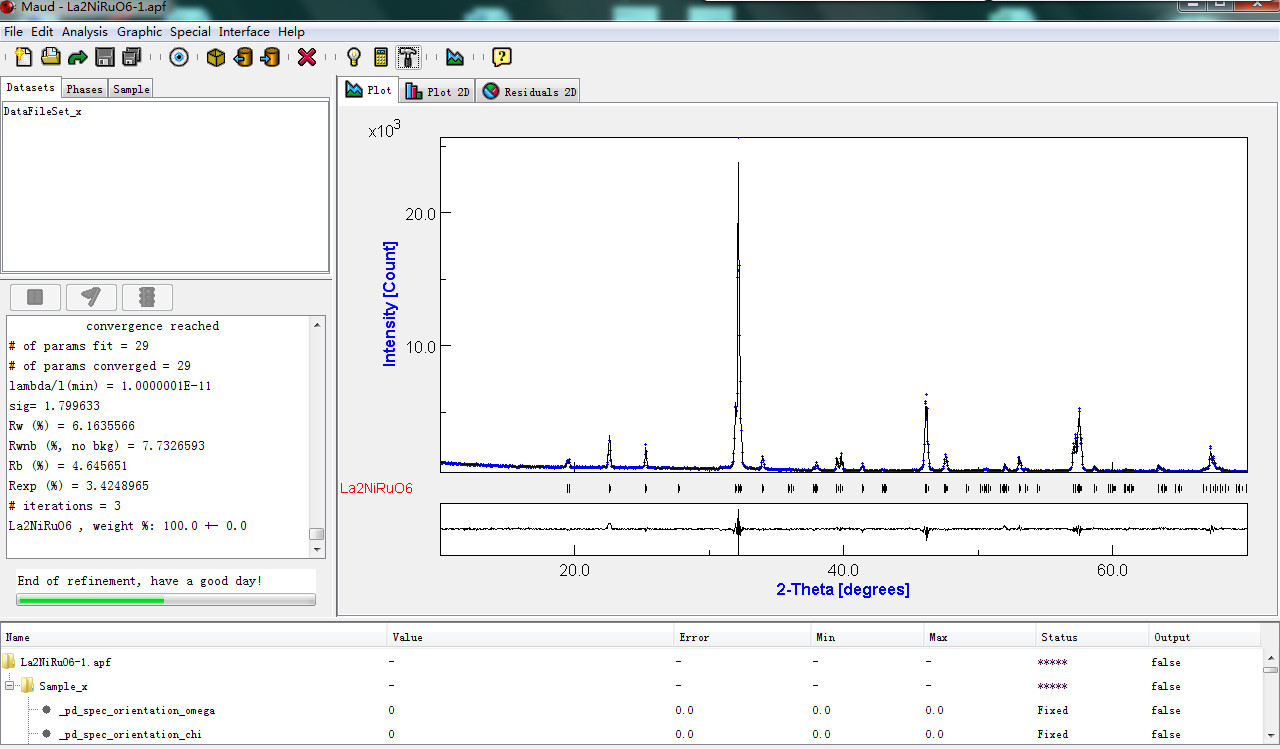Click the La2NiRuO6 phase label in plot
Screen dimensions: 1280x749
click(x=376, y=488)
